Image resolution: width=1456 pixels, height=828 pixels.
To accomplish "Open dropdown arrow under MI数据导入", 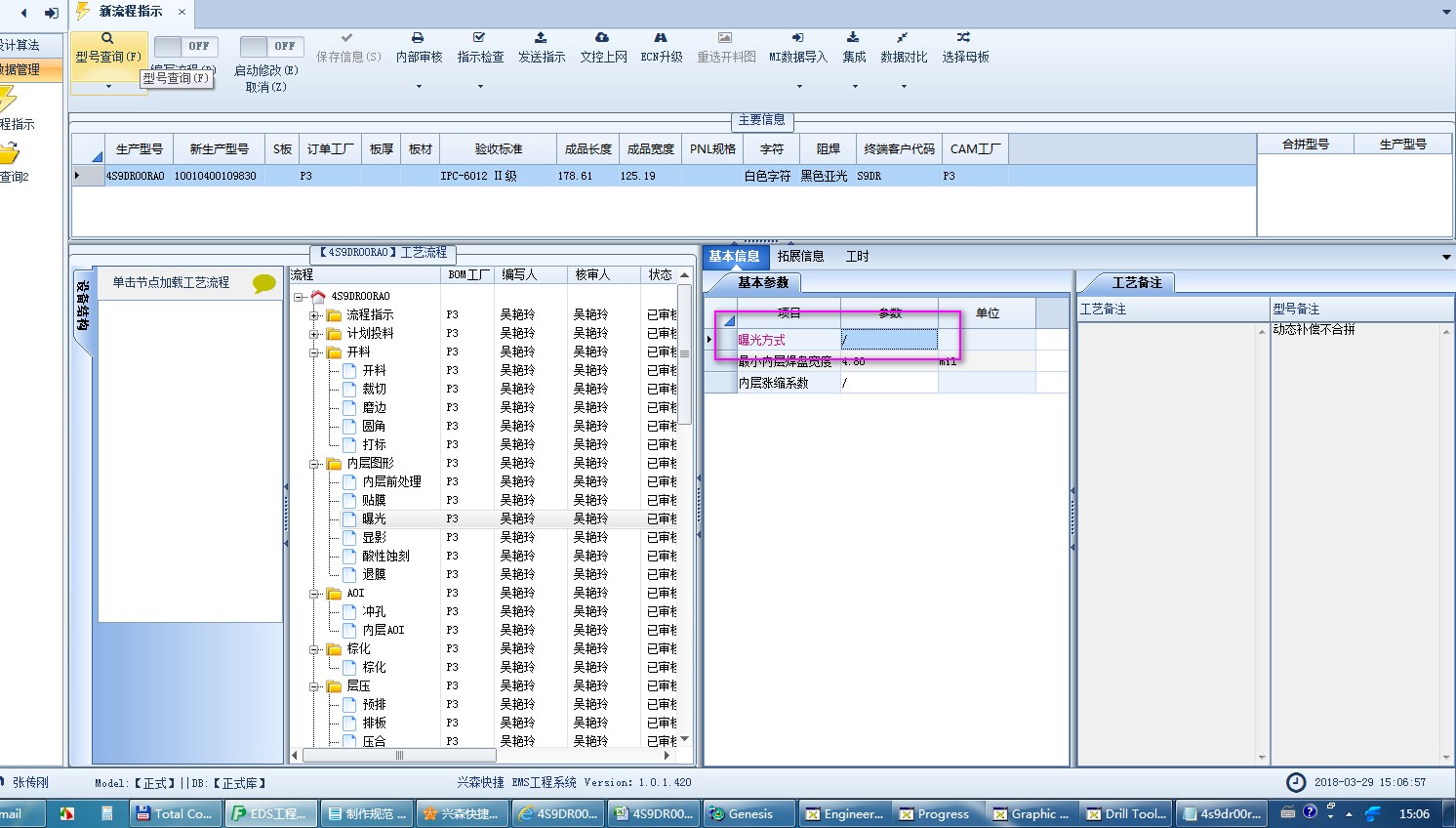I will point(799,87).
